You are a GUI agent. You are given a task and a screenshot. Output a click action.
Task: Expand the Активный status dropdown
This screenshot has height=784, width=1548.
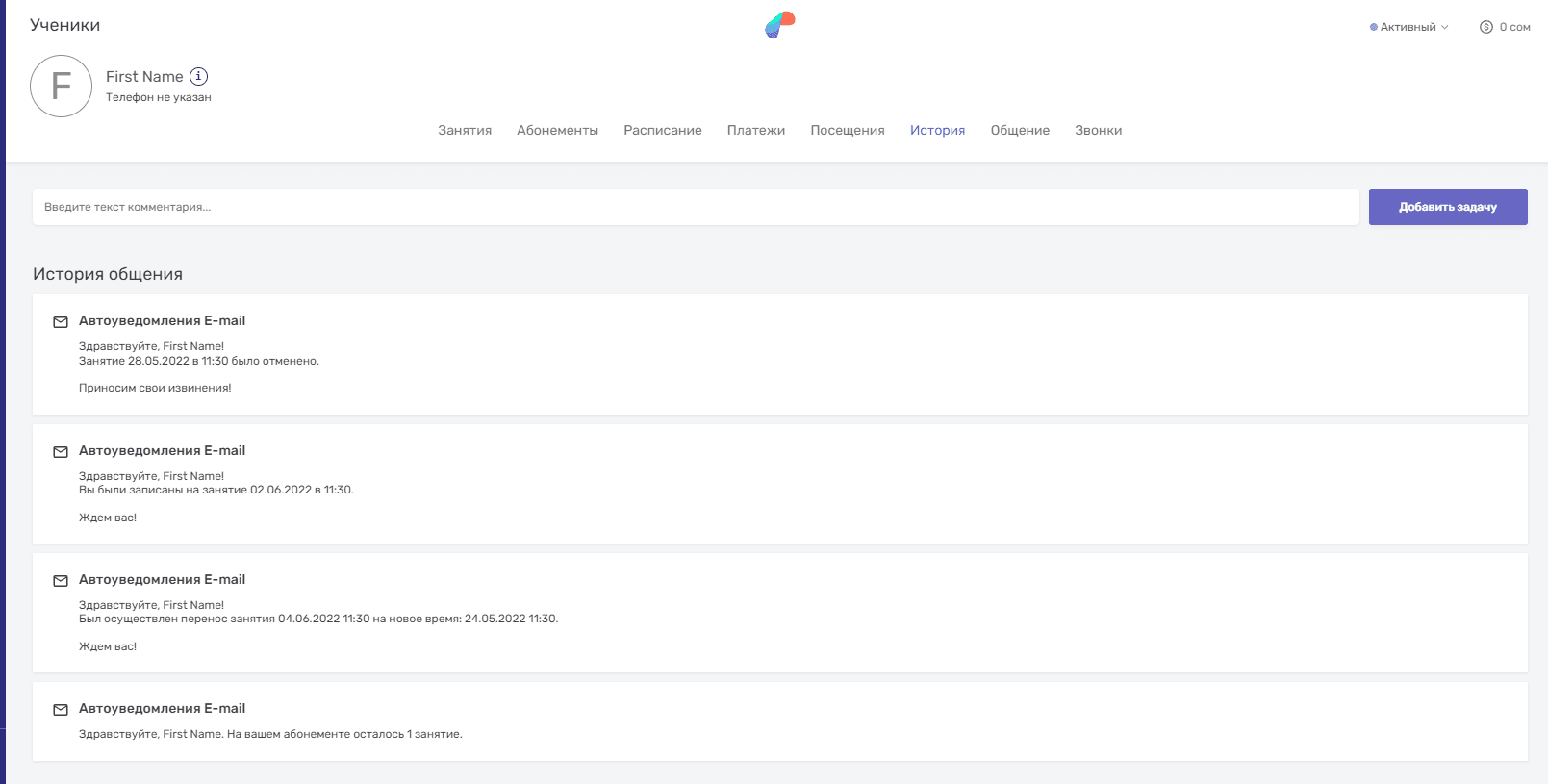(x=1409, y=27)
